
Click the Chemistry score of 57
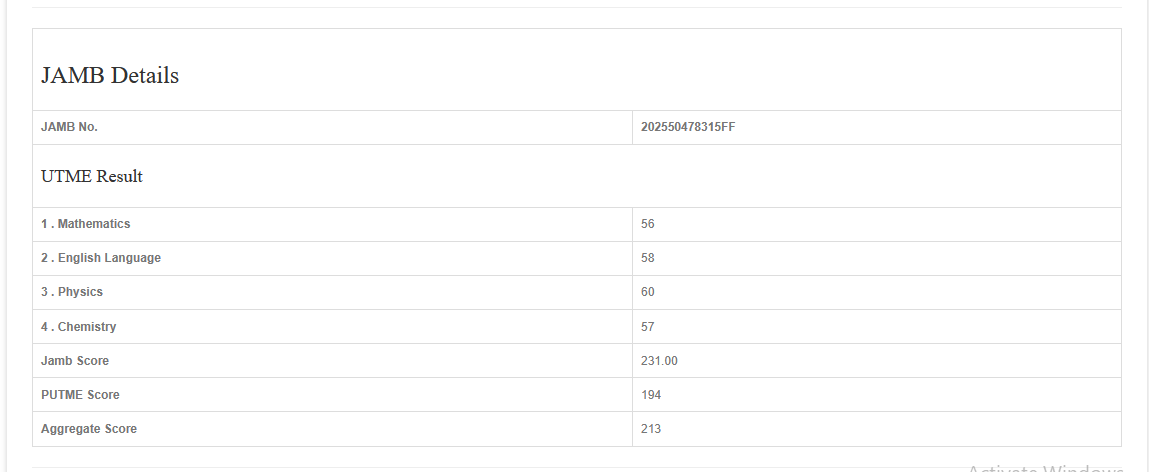pos(648,327)
